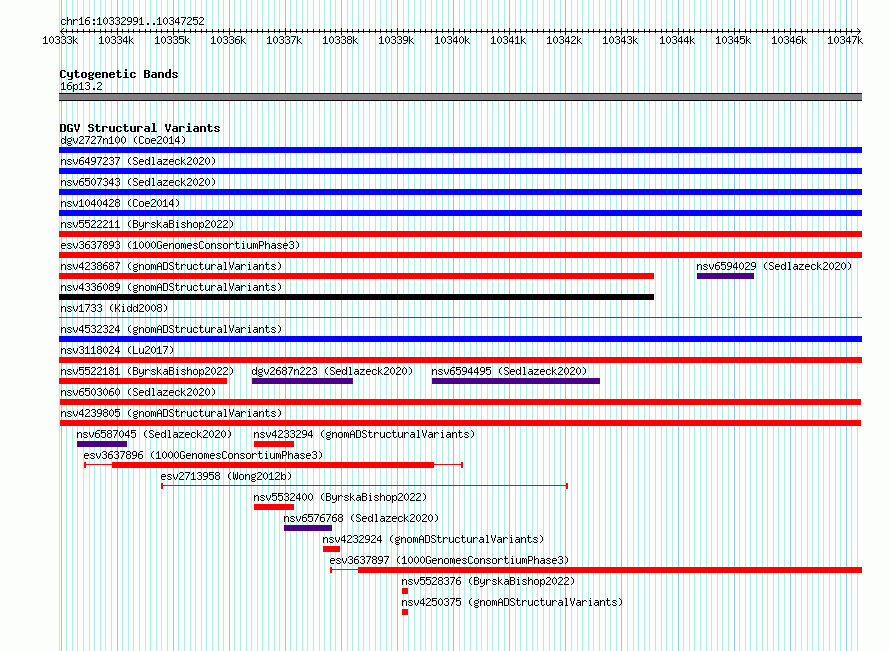Click the red bar under nsv5532400
Viewport: 890px width, 651px height.
coord(274,507)
